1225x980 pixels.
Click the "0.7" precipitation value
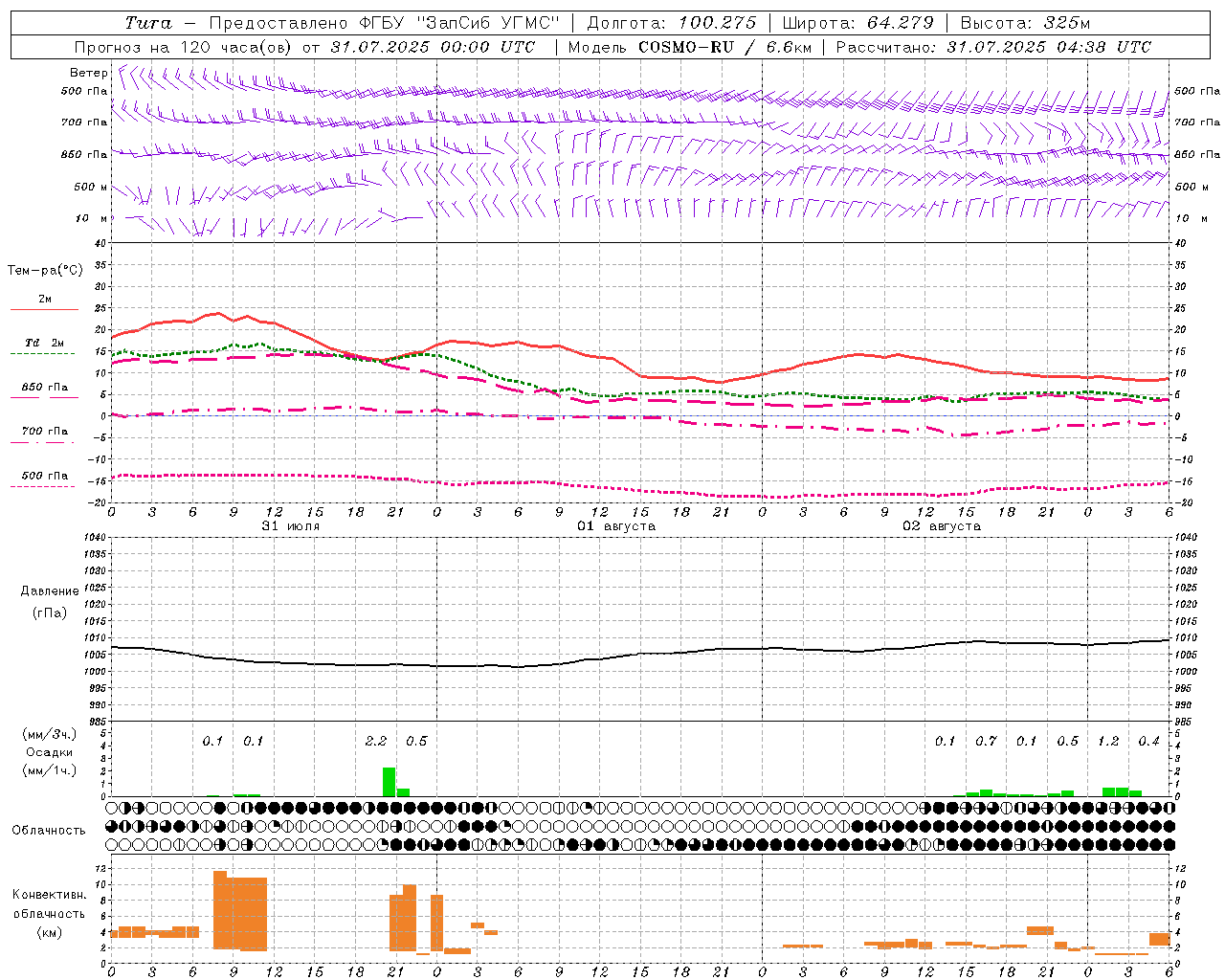pyautogui.click(x=986, y=741)
